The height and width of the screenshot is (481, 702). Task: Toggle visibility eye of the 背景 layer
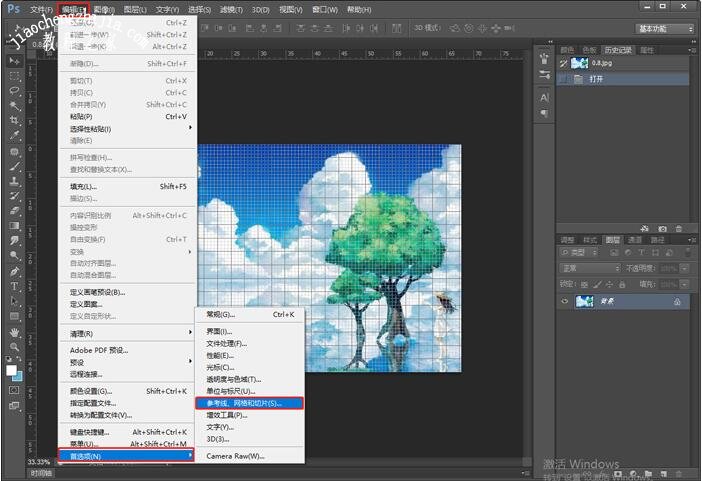(566, 301)
